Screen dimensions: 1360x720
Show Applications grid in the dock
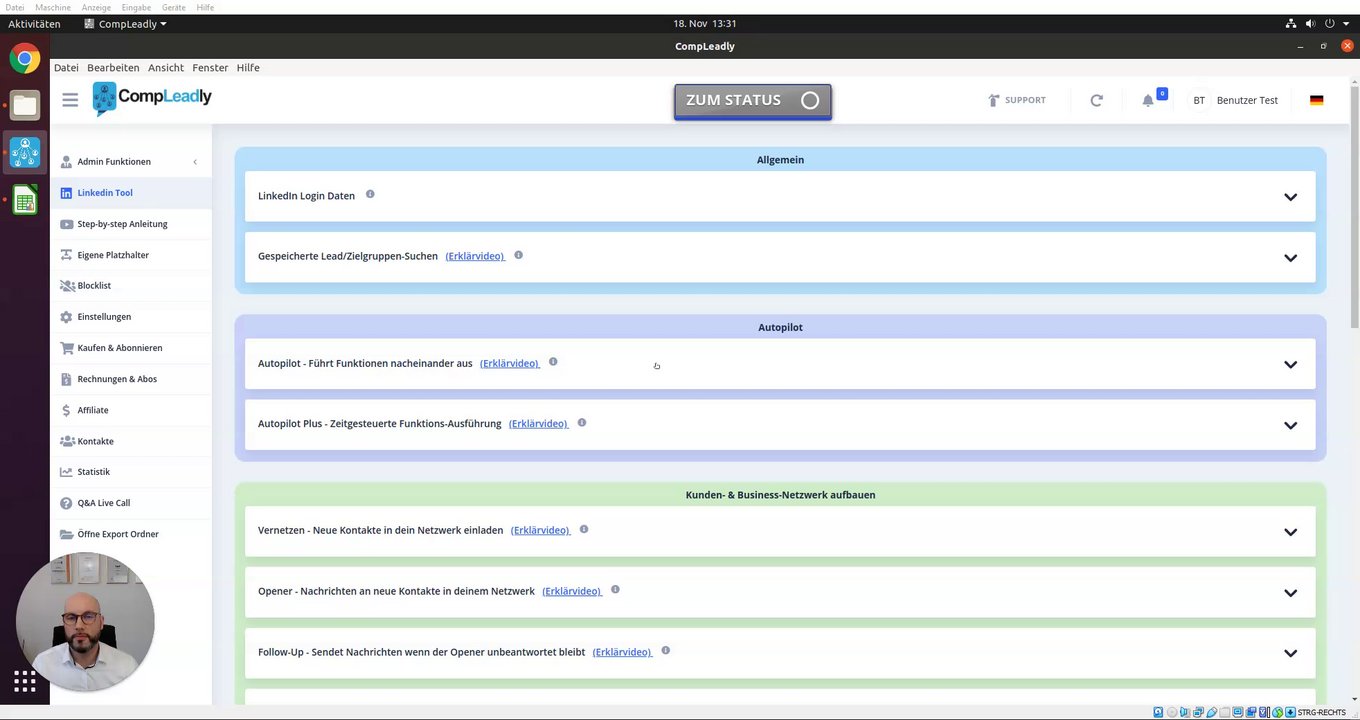(x=25, y=682)
